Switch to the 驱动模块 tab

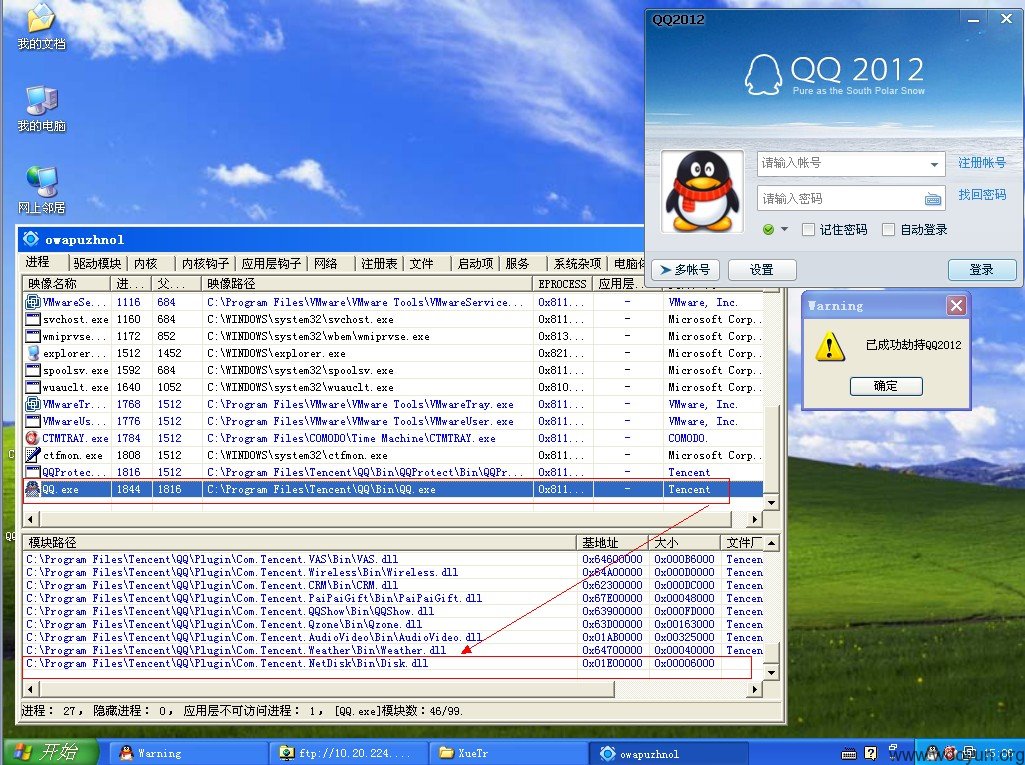tap(97, 264)
